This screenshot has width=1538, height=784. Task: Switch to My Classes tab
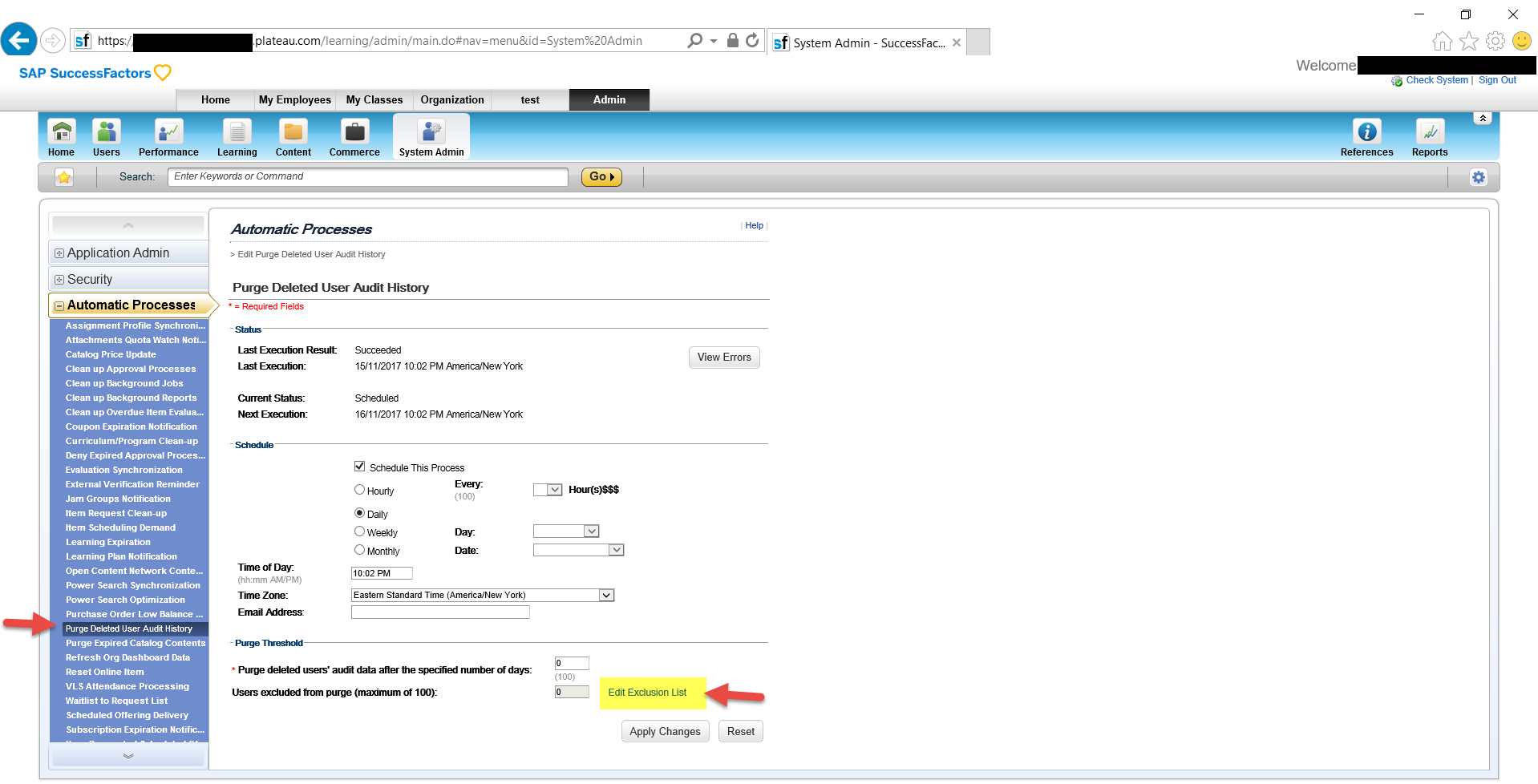pyautogui.click(x=374, y=100)
